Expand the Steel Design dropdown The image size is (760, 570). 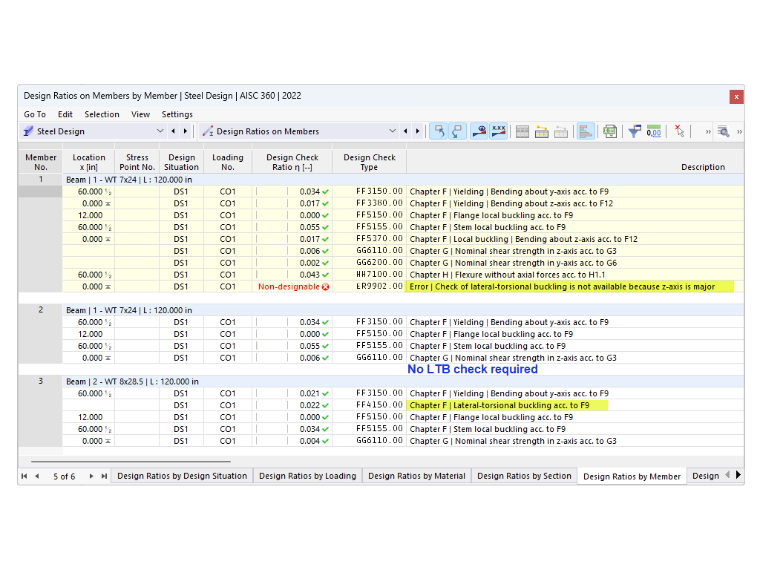159,131
